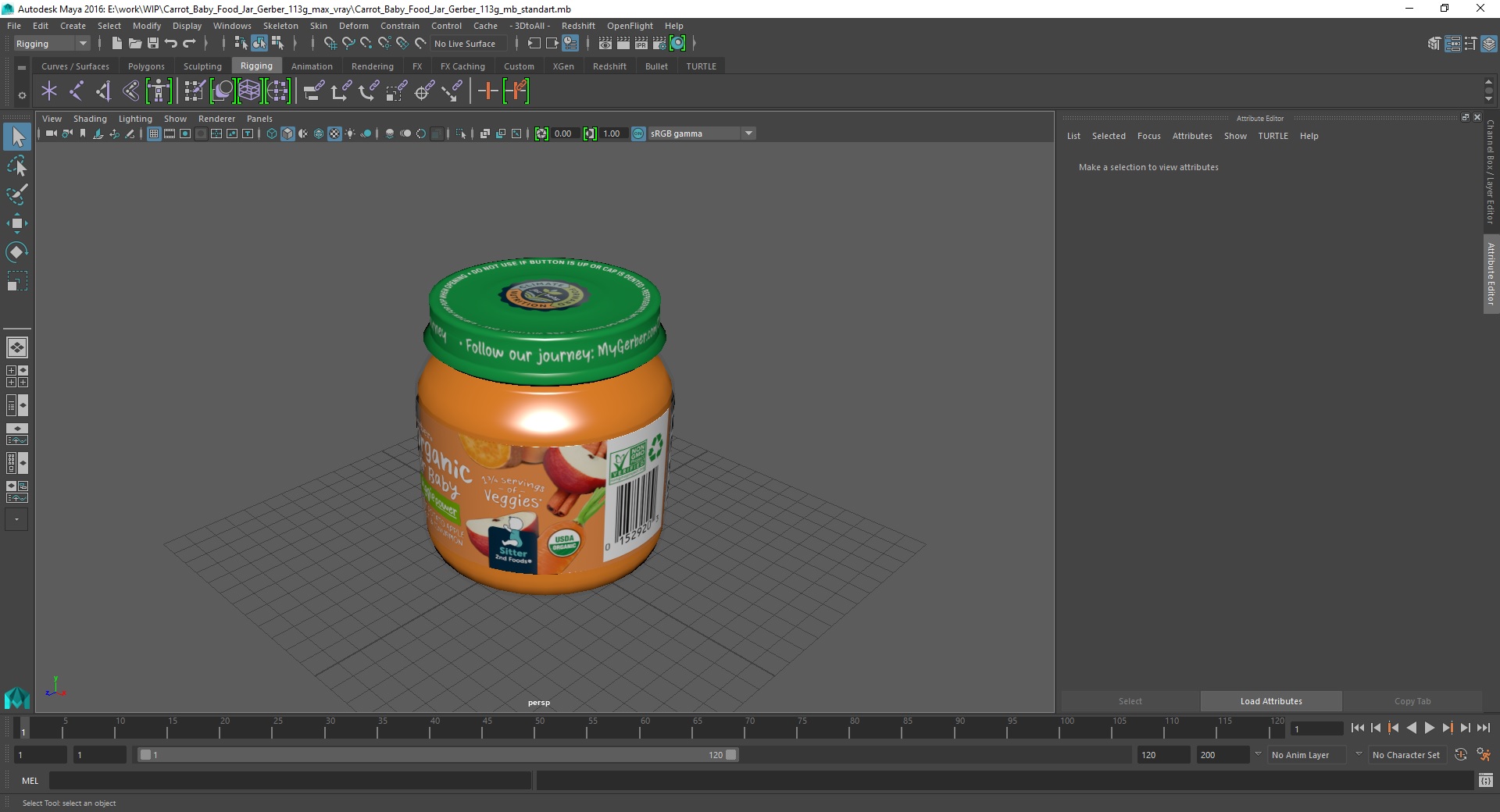
Task: Start IPR render from status line
Action: [641, 44]
